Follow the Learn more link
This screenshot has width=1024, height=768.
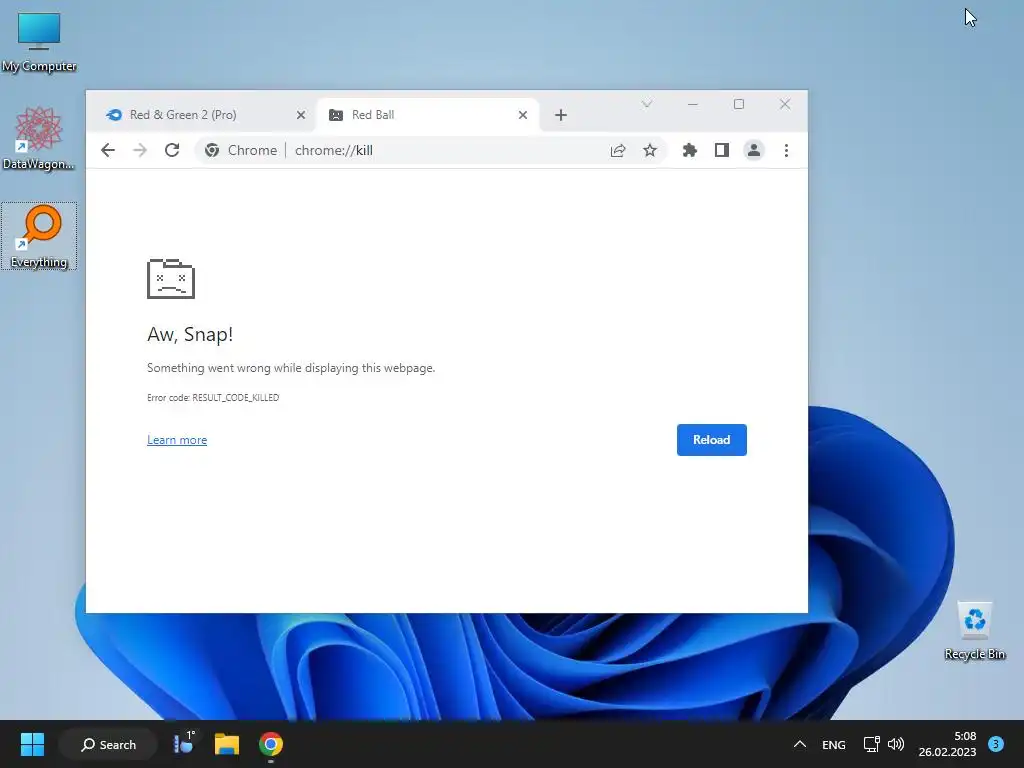coord(177,440)
